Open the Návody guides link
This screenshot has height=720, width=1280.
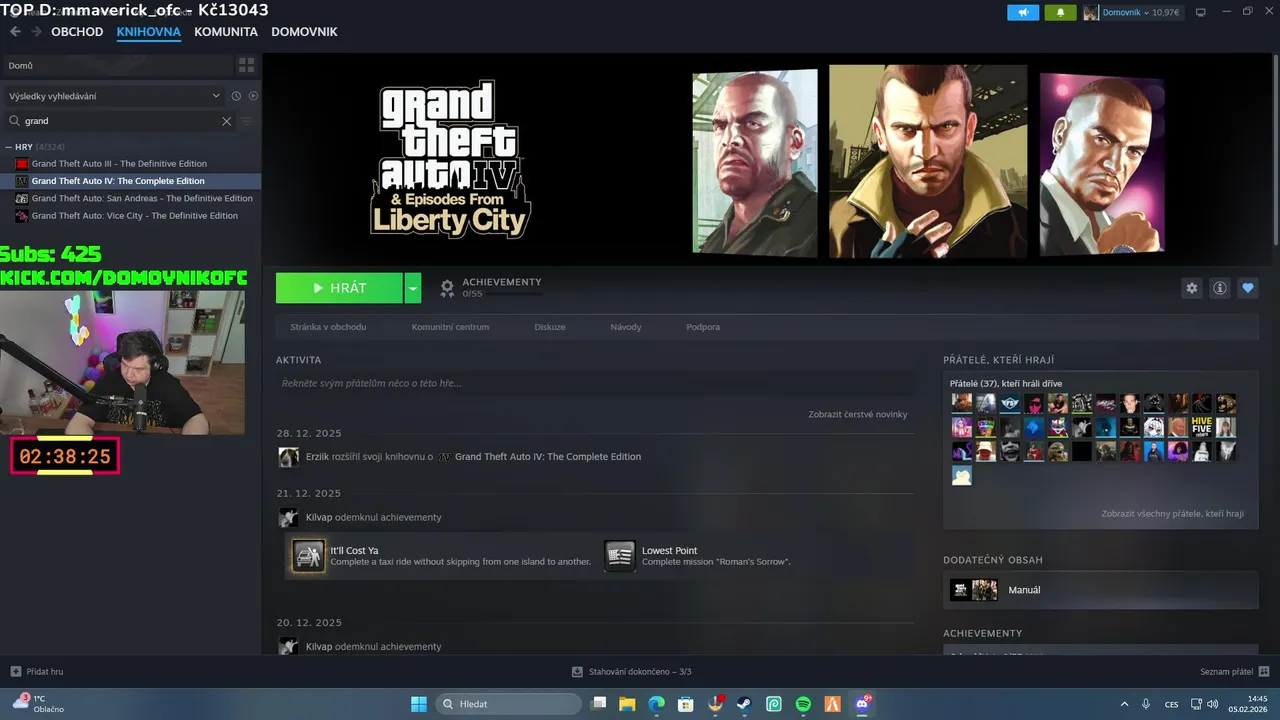pyautogui.click(x=626, y=327)
